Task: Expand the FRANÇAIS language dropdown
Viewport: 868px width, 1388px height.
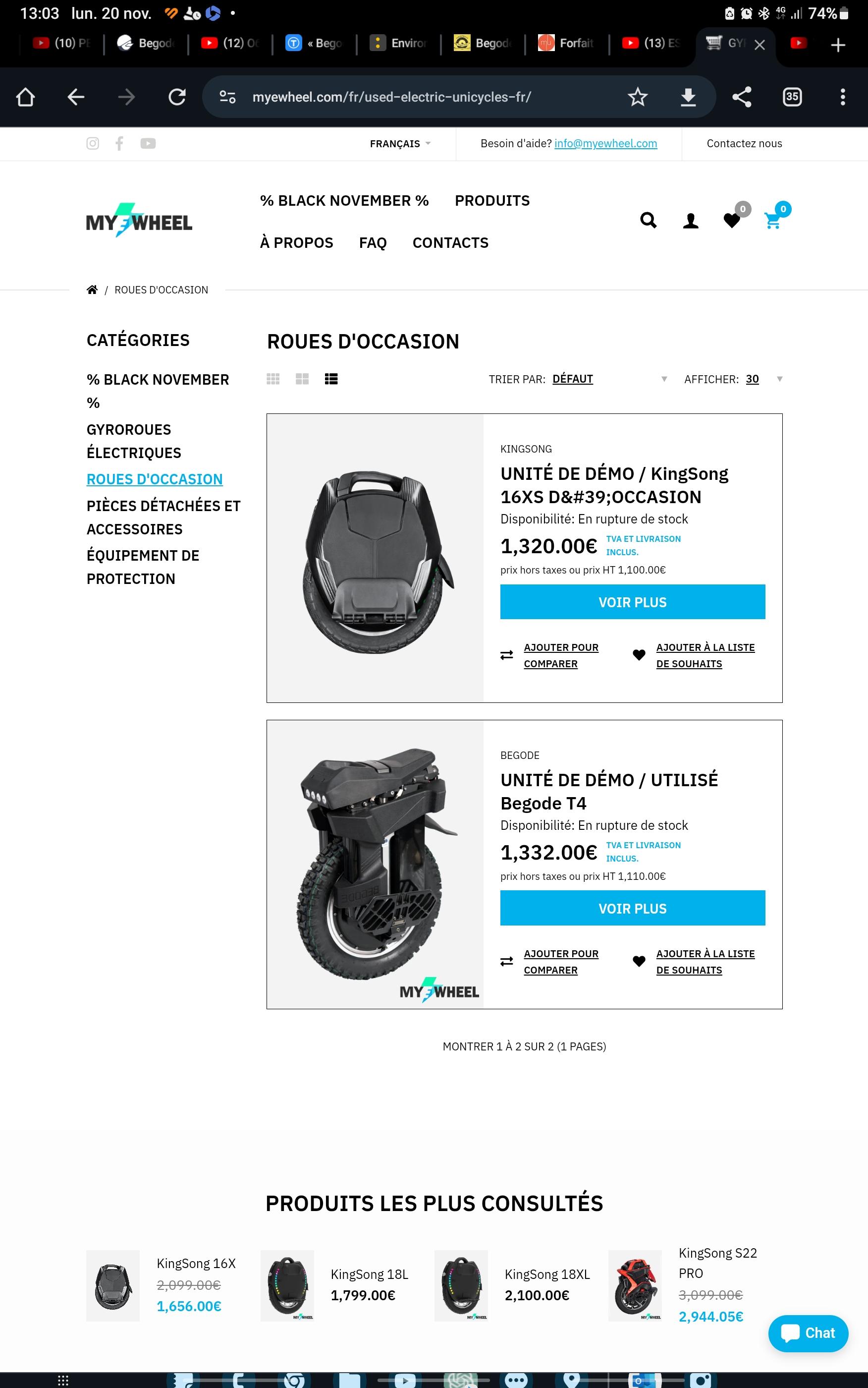Action: pos(400,144)
